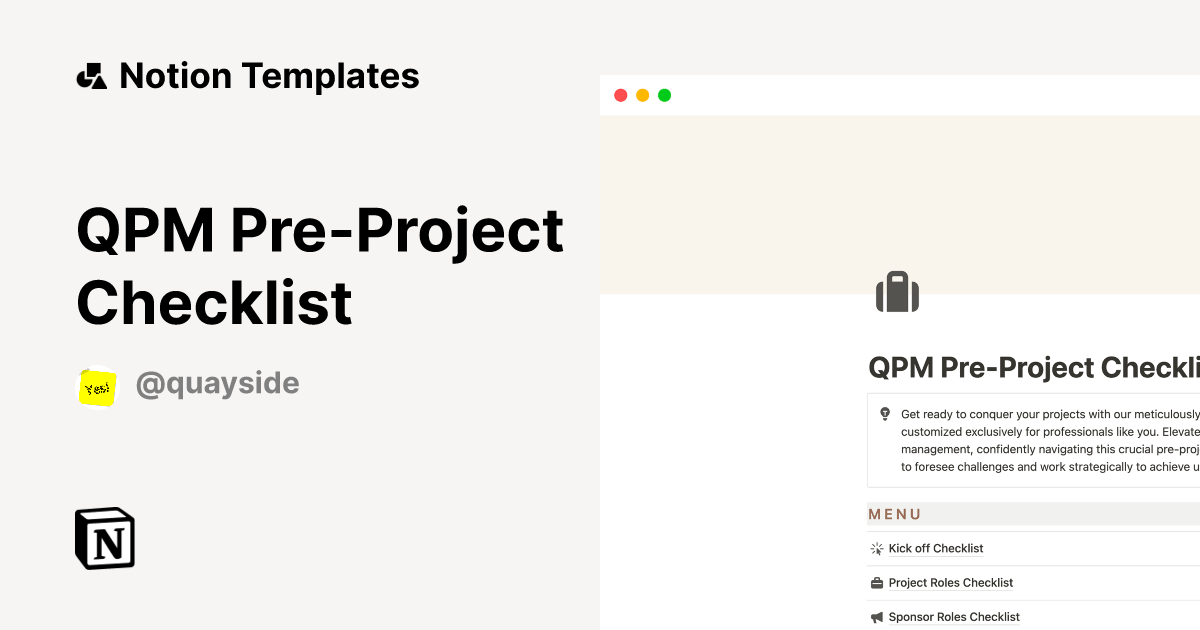The height and width of the screenshot is (630, 1200).
Task: Click the megaphone icon beside Sponsor Roles Checklist
Action: (x=875, y=617)
